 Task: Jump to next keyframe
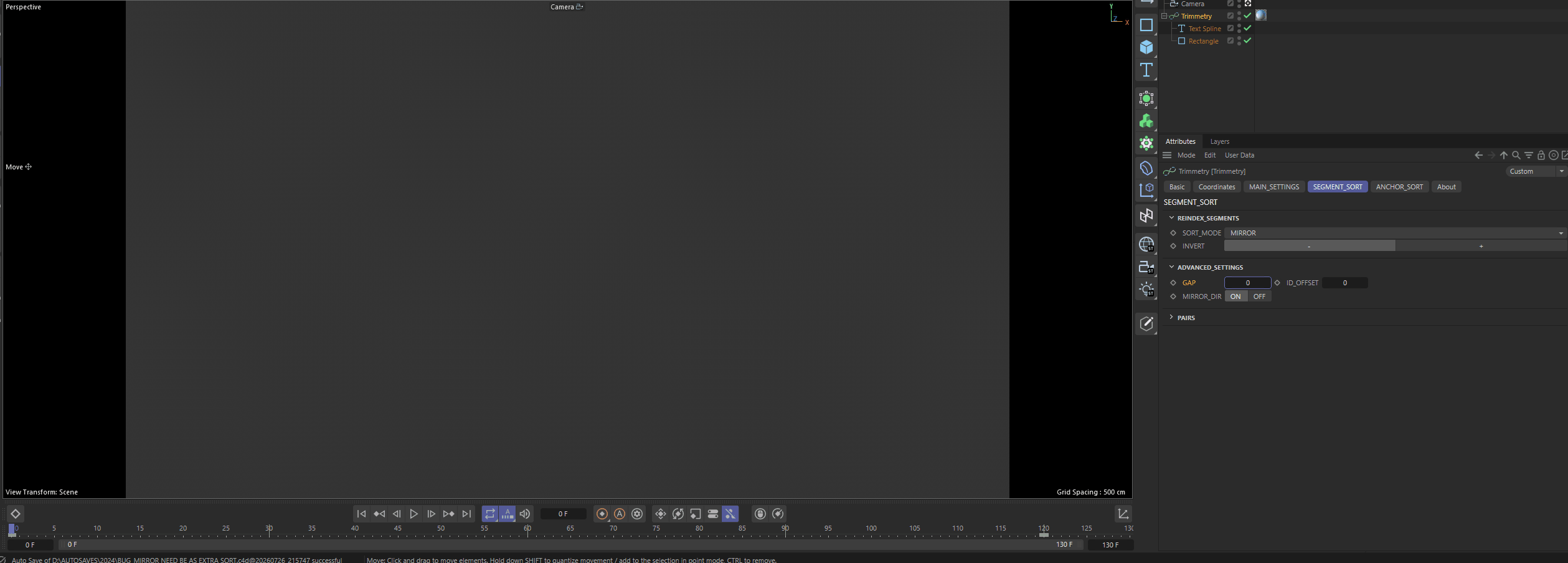(449, 514)
